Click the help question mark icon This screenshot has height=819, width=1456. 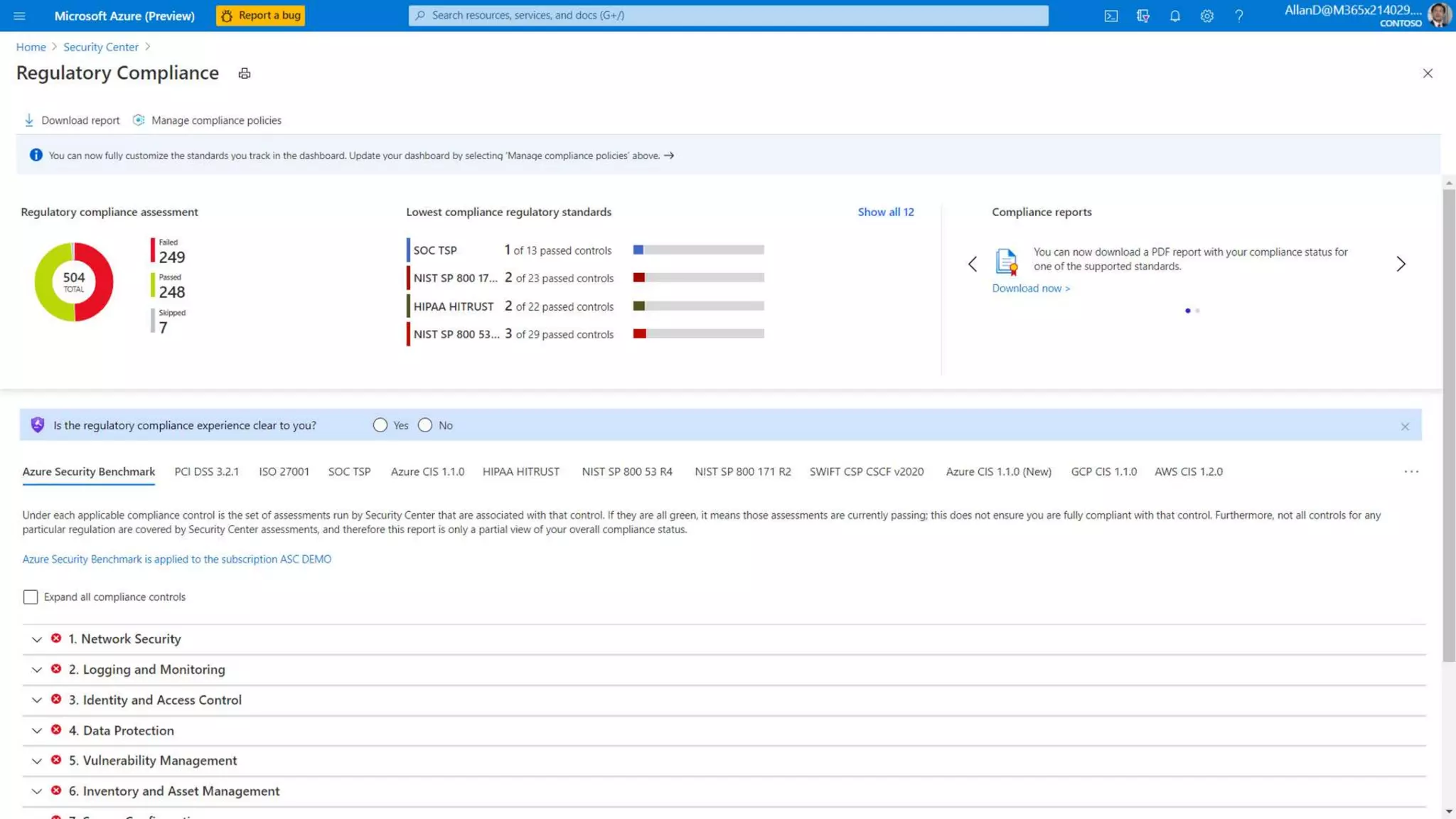(1238, 16)
